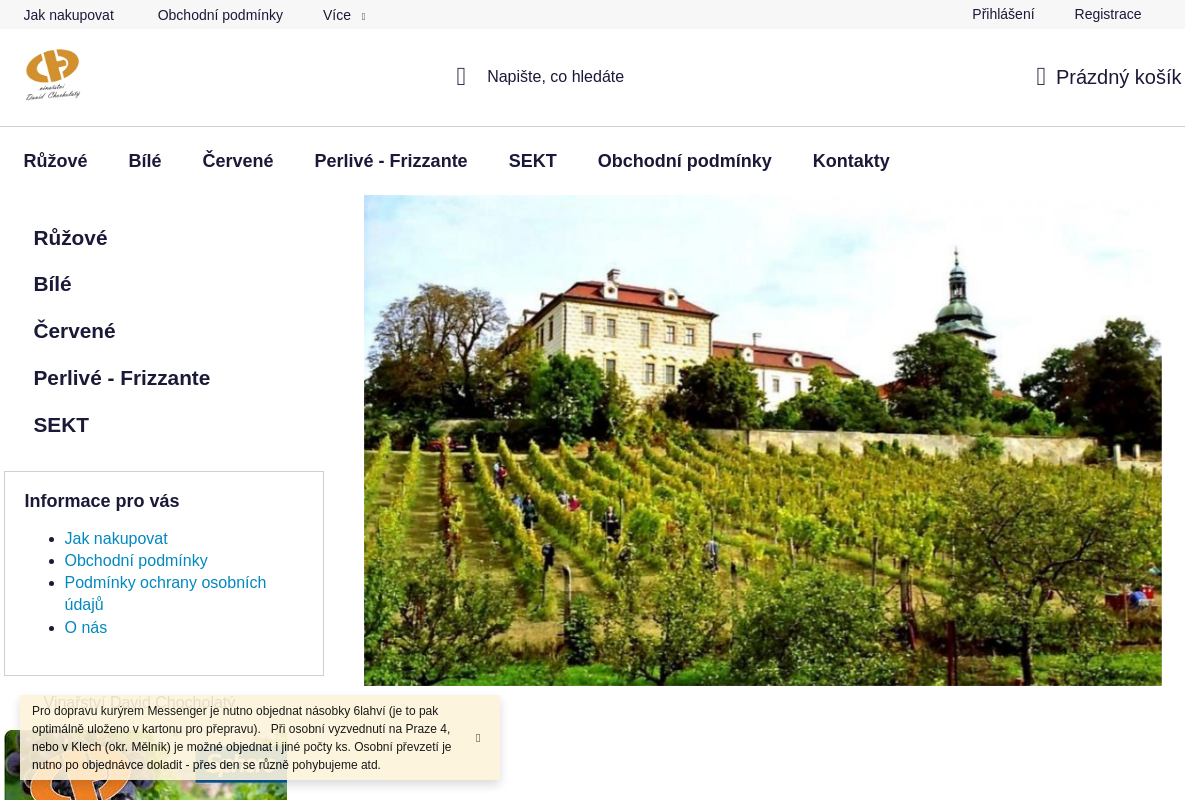The width and height of the screenshot is (1200, 800).
Task: Open Obchodní podmínky in Informace pro vás
Action: tap(136, 560)
